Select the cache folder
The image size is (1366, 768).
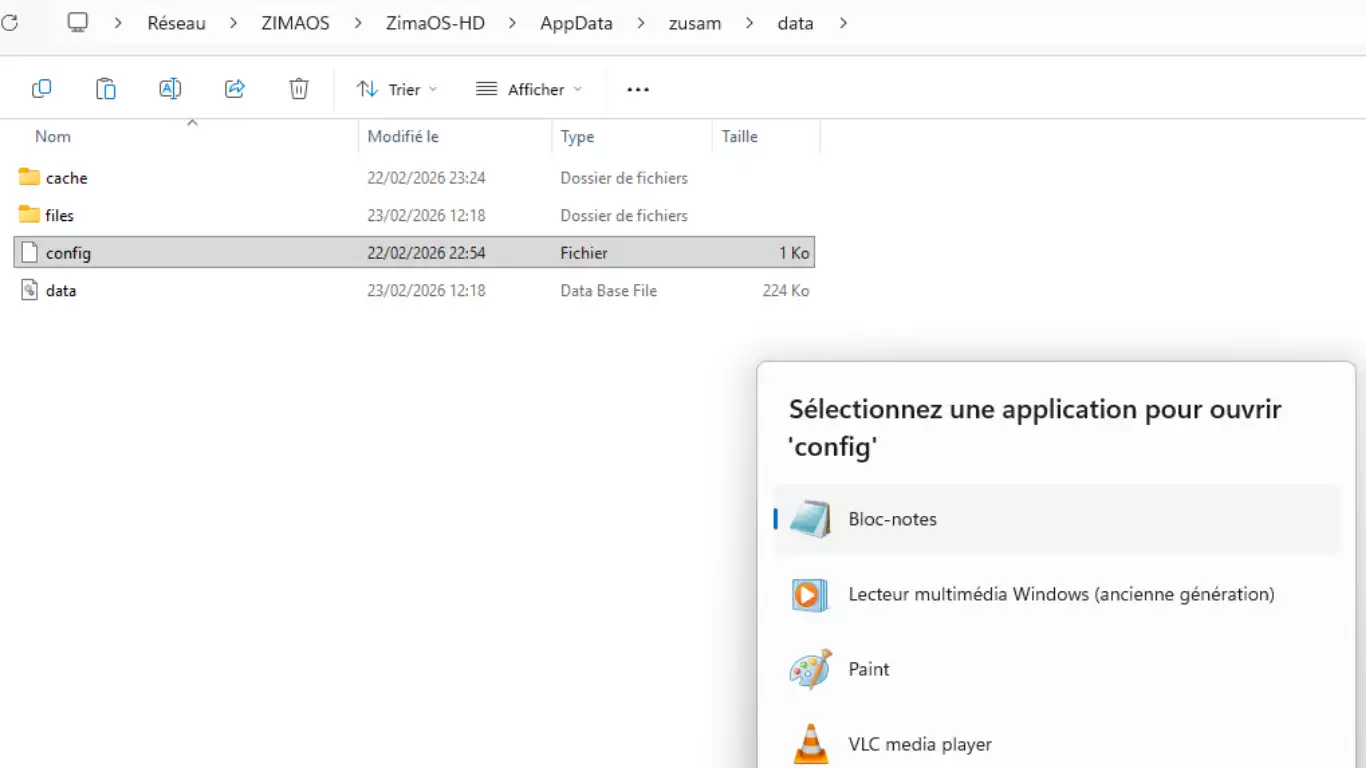[x=66, y=178]
